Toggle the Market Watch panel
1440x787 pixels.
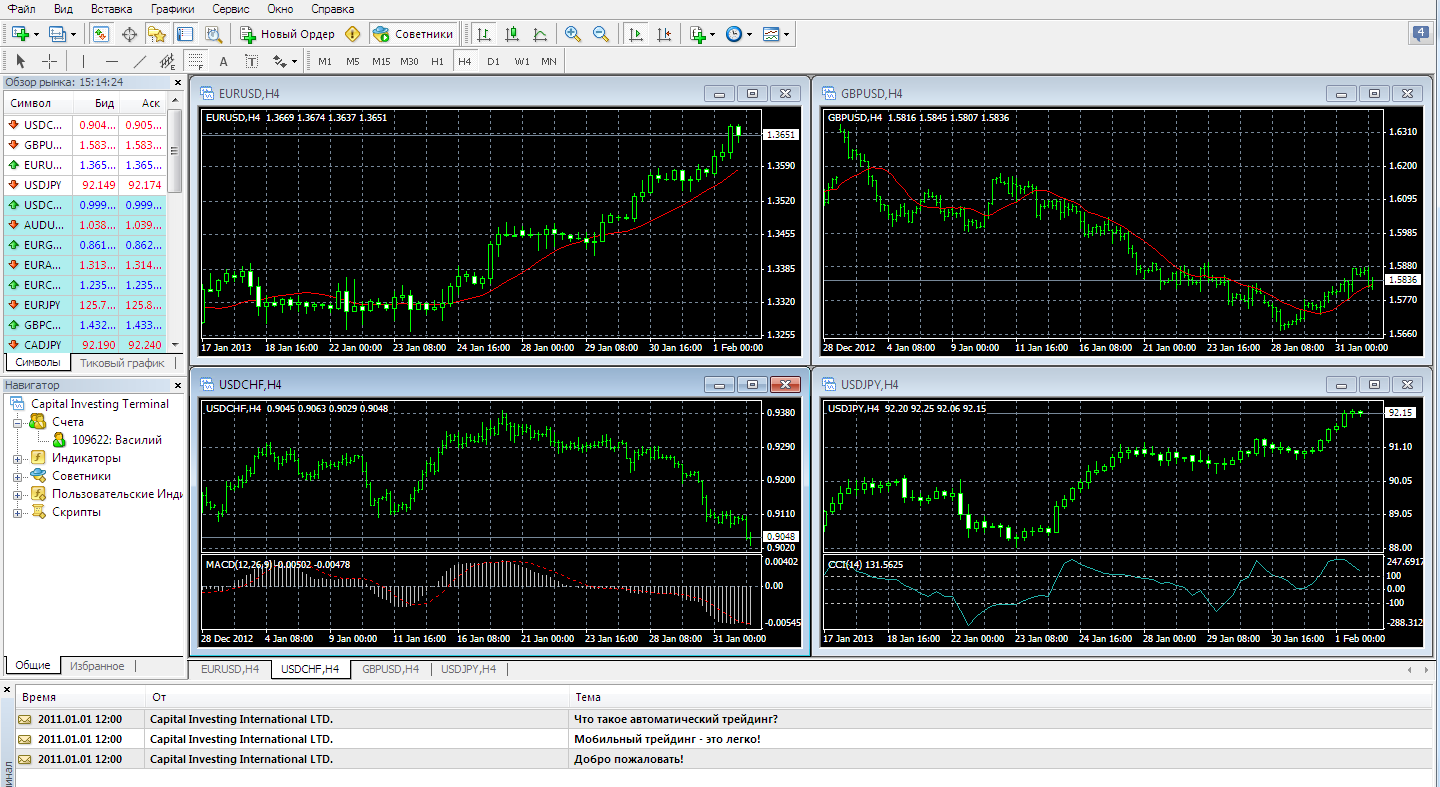click(101, 34)
